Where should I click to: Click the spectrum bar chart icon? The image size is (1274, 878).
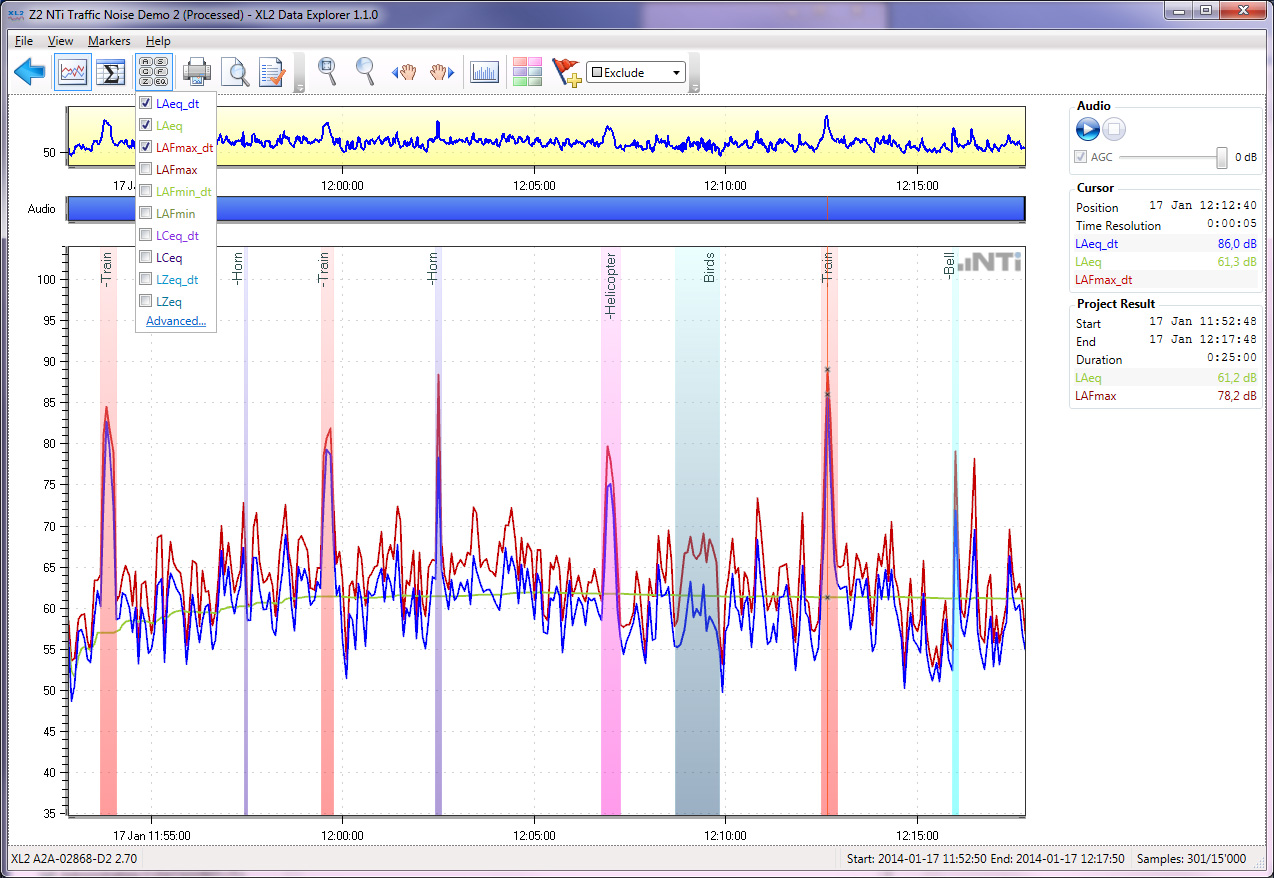[485, 72]
